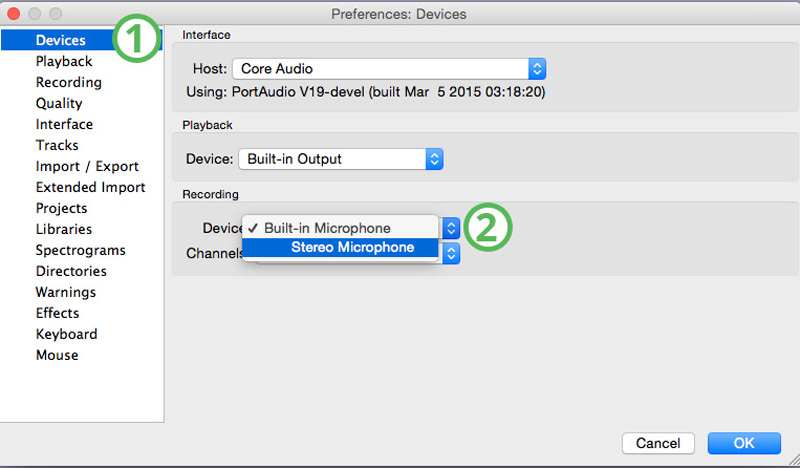Screen dimensions: 800x468
Task: Close the Preferences window with red button
Action: [14, 14]
